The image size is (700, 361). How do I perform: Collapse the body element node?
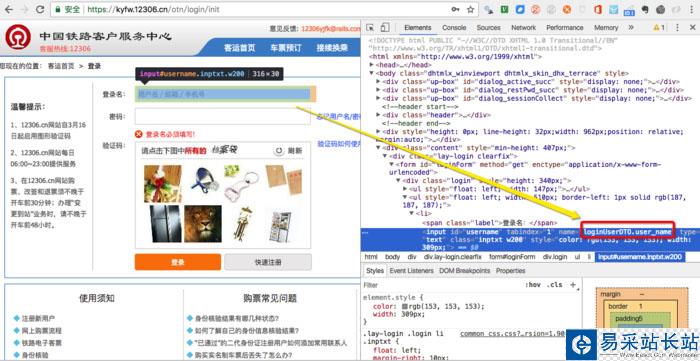coord(372,73)
